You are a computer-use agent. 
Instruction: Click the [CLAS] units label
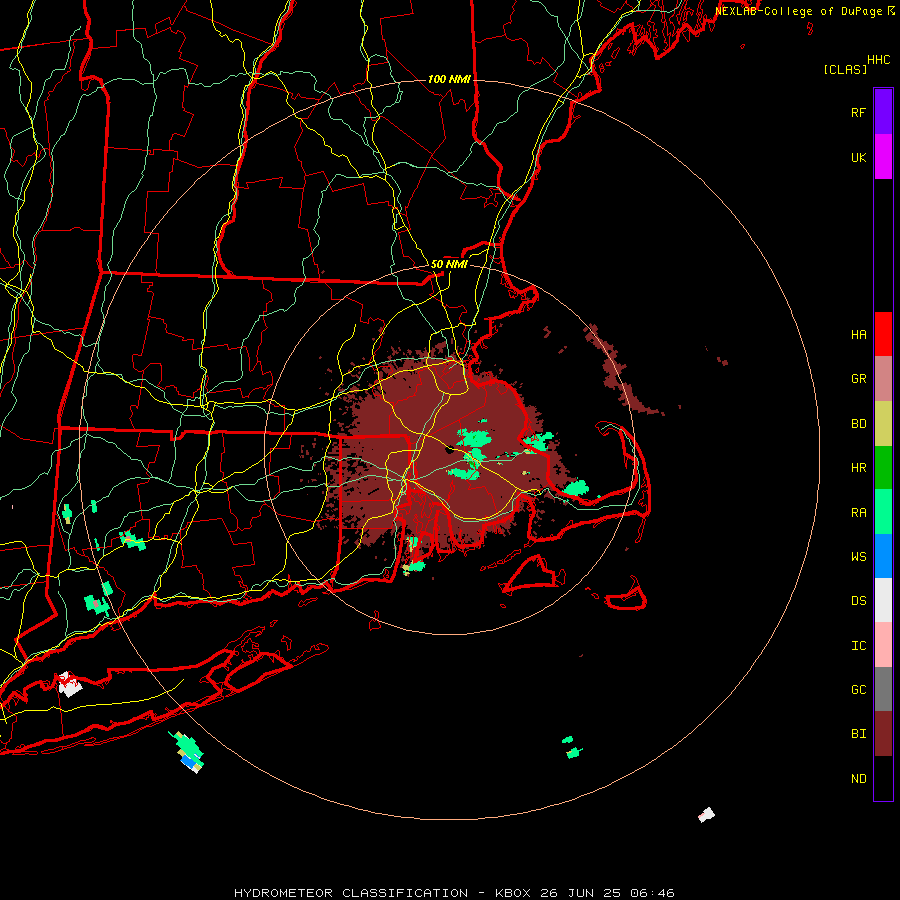[844, 69]
